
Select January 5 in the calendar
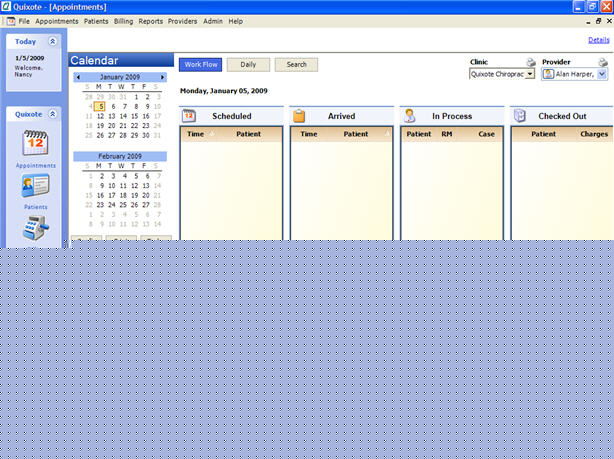100,106
